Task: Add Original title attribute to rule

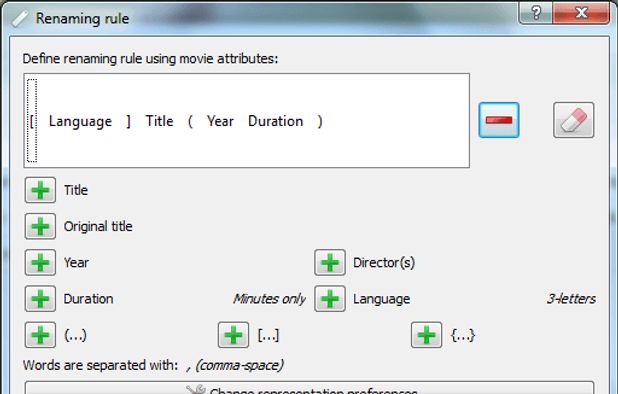Action: pos(40,226)
